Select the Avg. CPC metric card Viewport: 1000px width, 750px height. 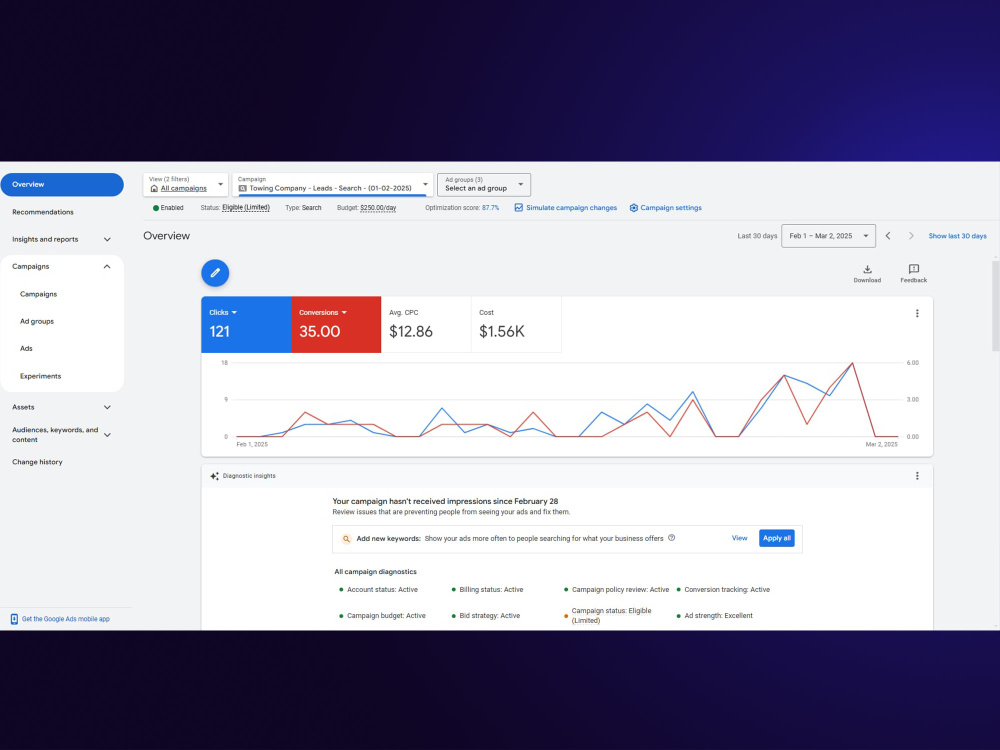point(426,324)
